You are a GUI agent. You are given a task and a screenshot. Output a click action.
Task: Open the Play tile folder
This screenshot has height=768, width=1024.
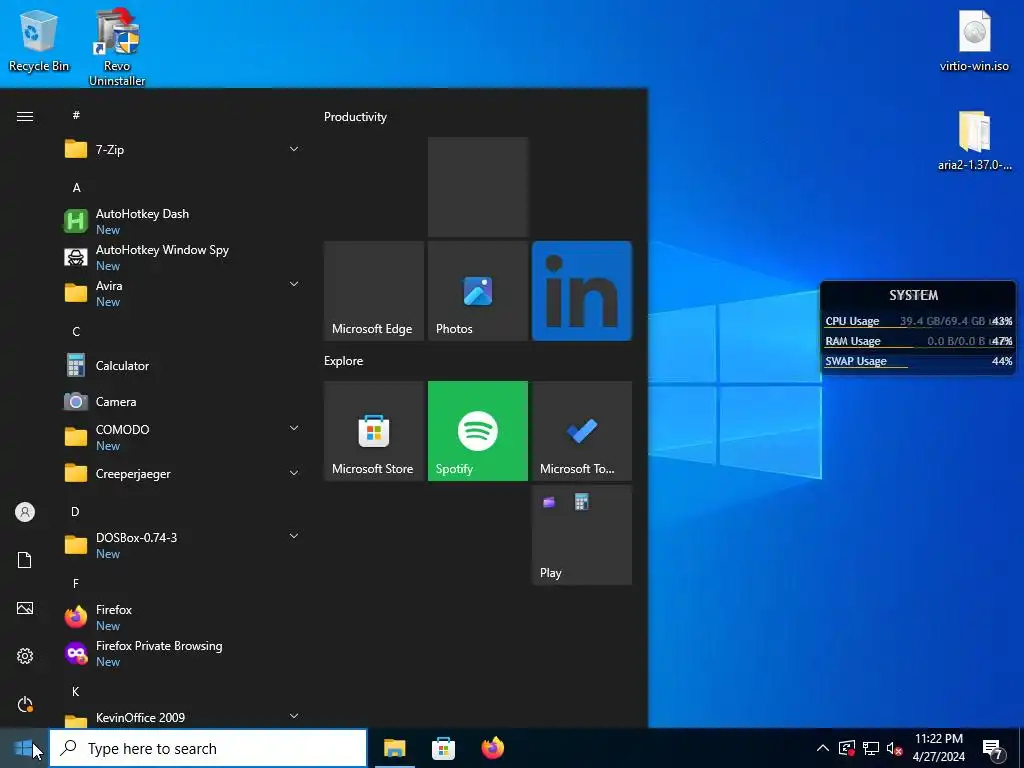click(582, 535)
